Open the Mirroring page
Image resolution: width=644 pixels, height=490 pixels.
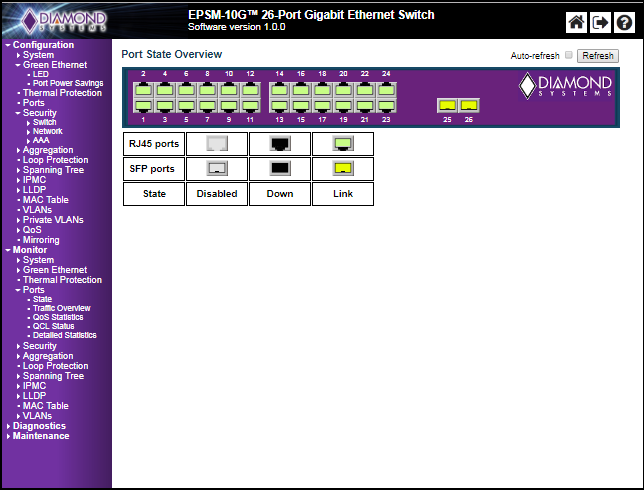pos(41,240)
